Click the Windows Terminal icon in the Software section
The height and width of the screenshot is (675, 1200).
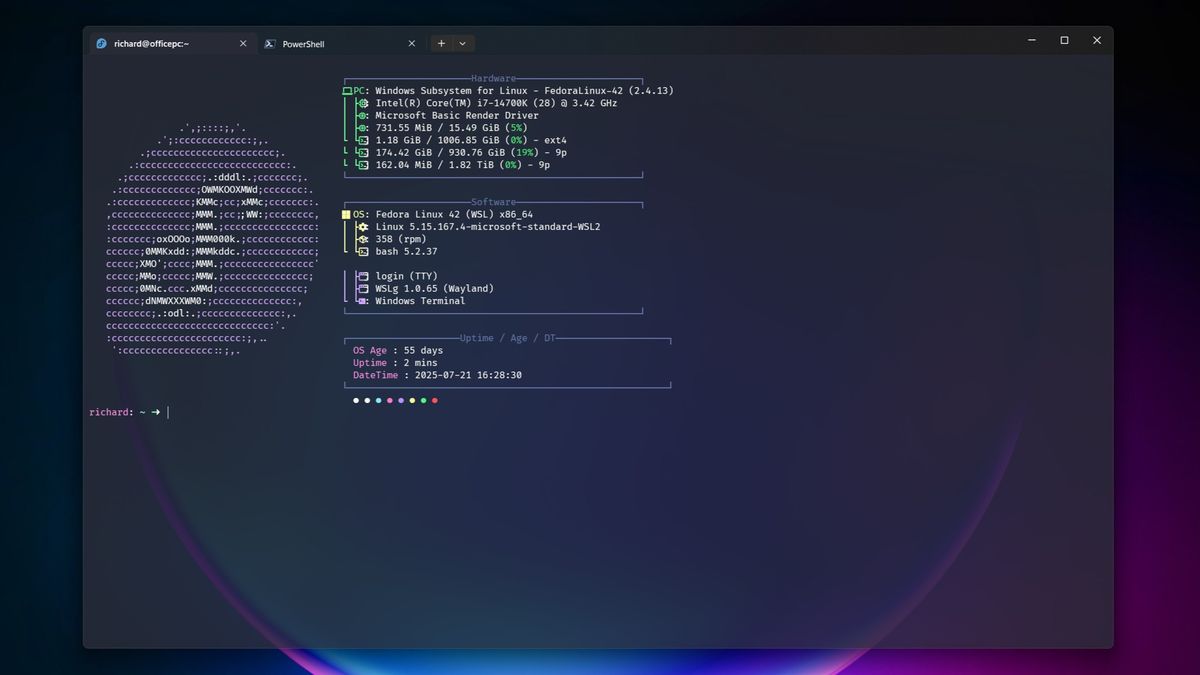pyautogui.click(x=362, y=300)
